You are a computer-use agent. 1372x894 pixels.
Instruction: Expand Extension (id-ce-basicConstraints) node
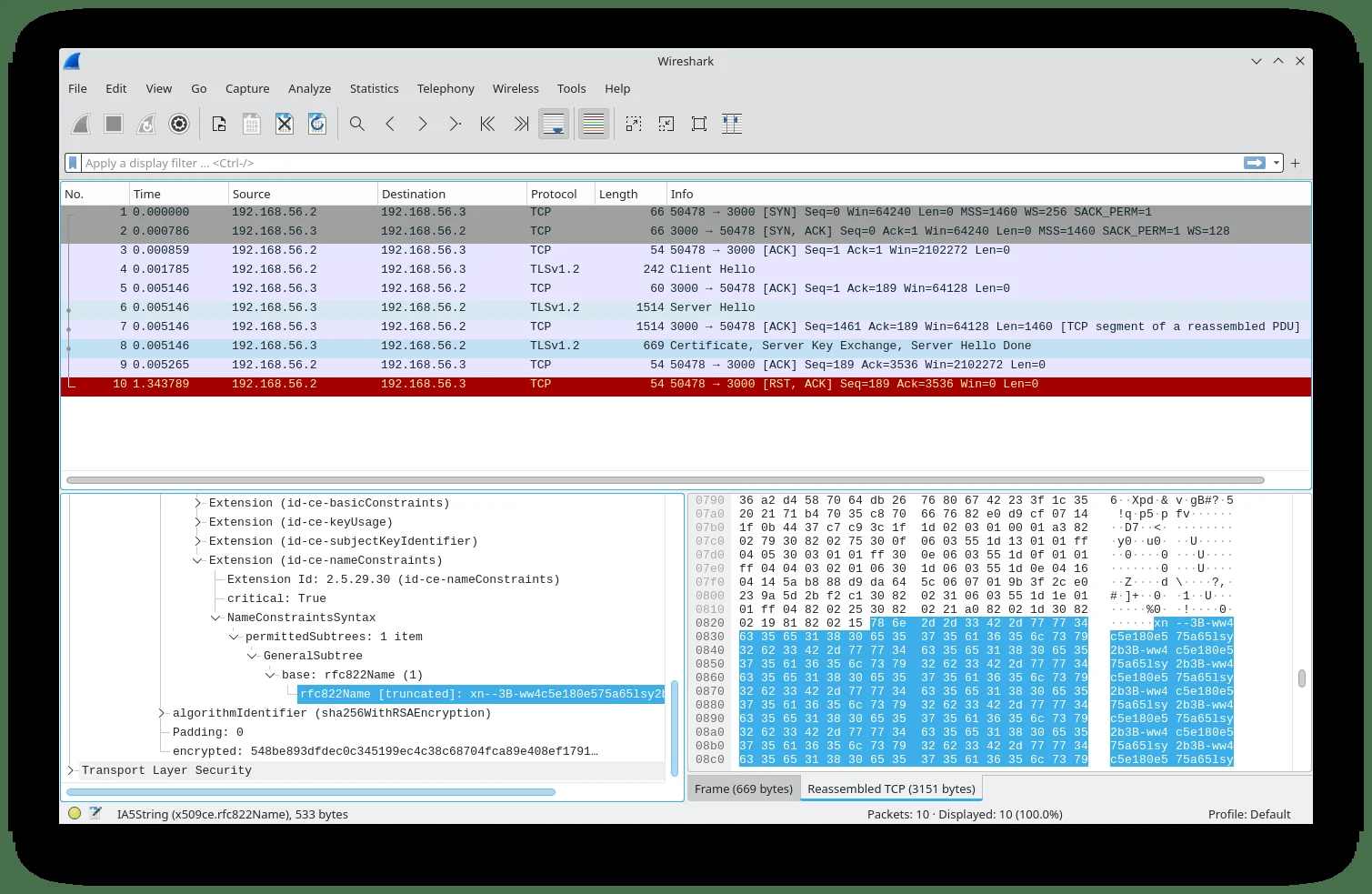tap(198, 503)
